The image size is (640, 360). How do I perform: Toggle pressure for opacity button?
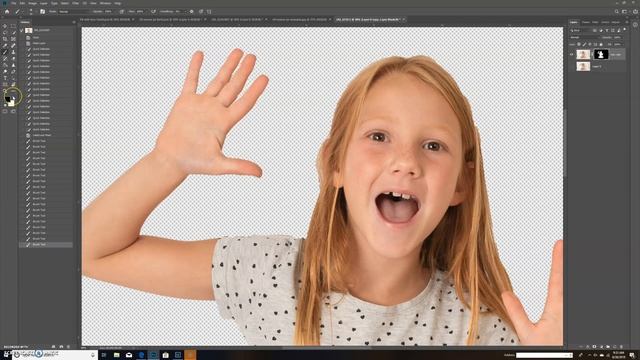tap(122, 11)
